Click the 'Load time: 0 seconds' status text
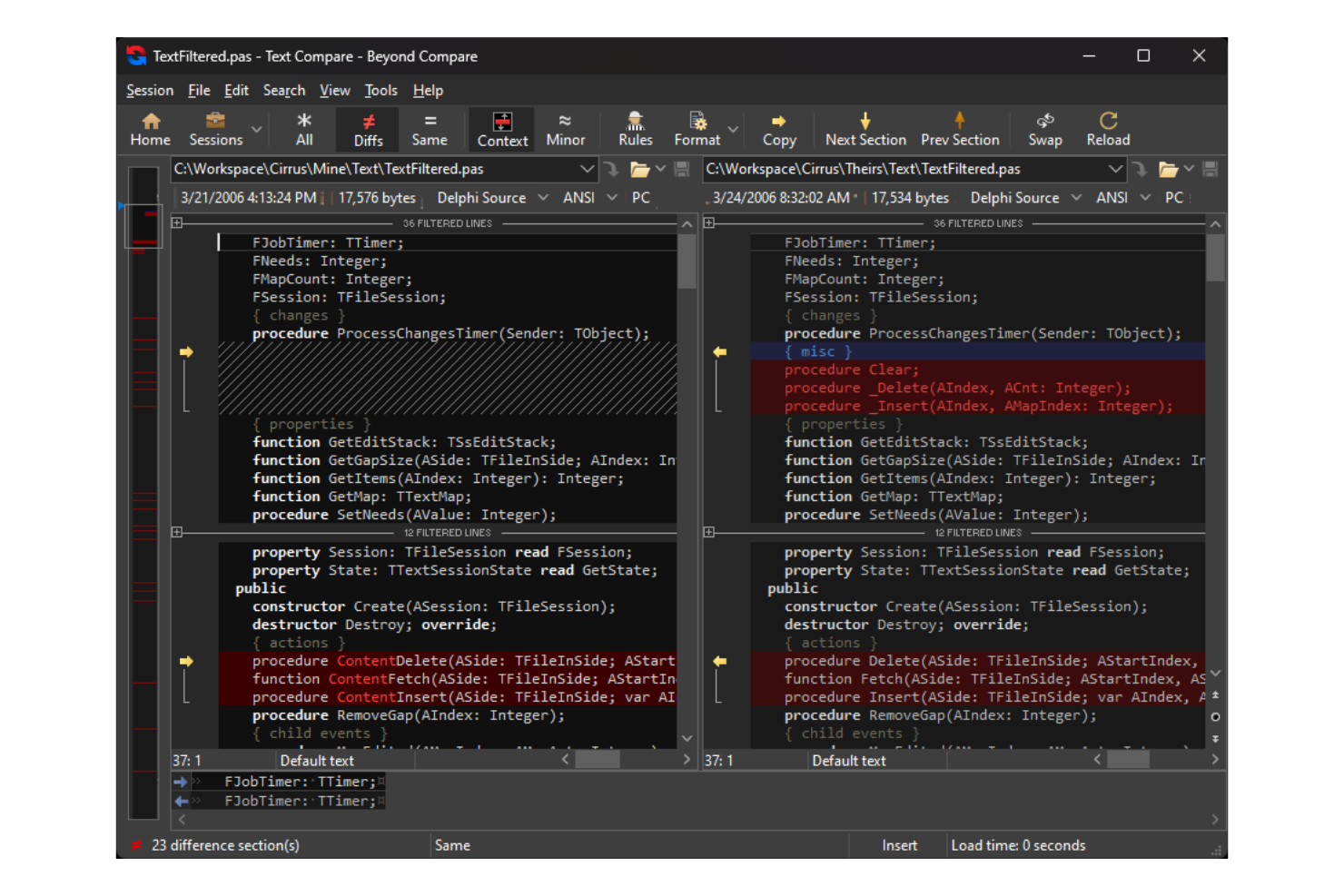 (x=1018, y=845)
